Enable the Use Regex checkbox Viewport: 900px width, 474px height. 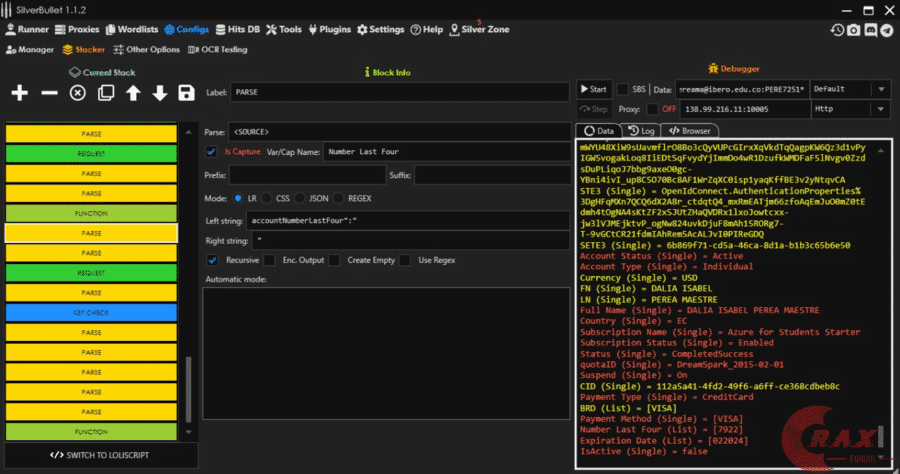(406, 260)
